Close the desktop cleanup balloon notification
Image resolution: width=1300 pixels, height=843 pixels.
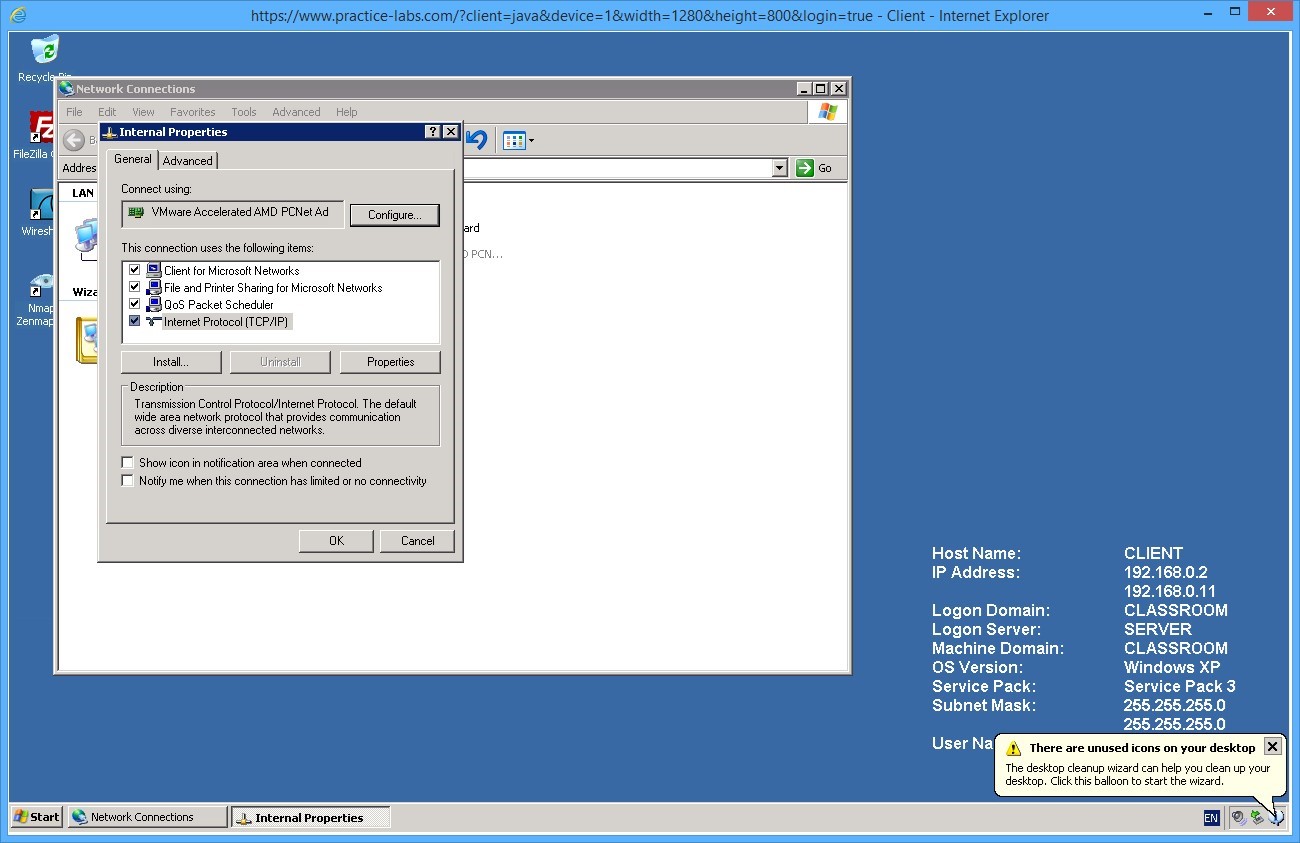1272,746
